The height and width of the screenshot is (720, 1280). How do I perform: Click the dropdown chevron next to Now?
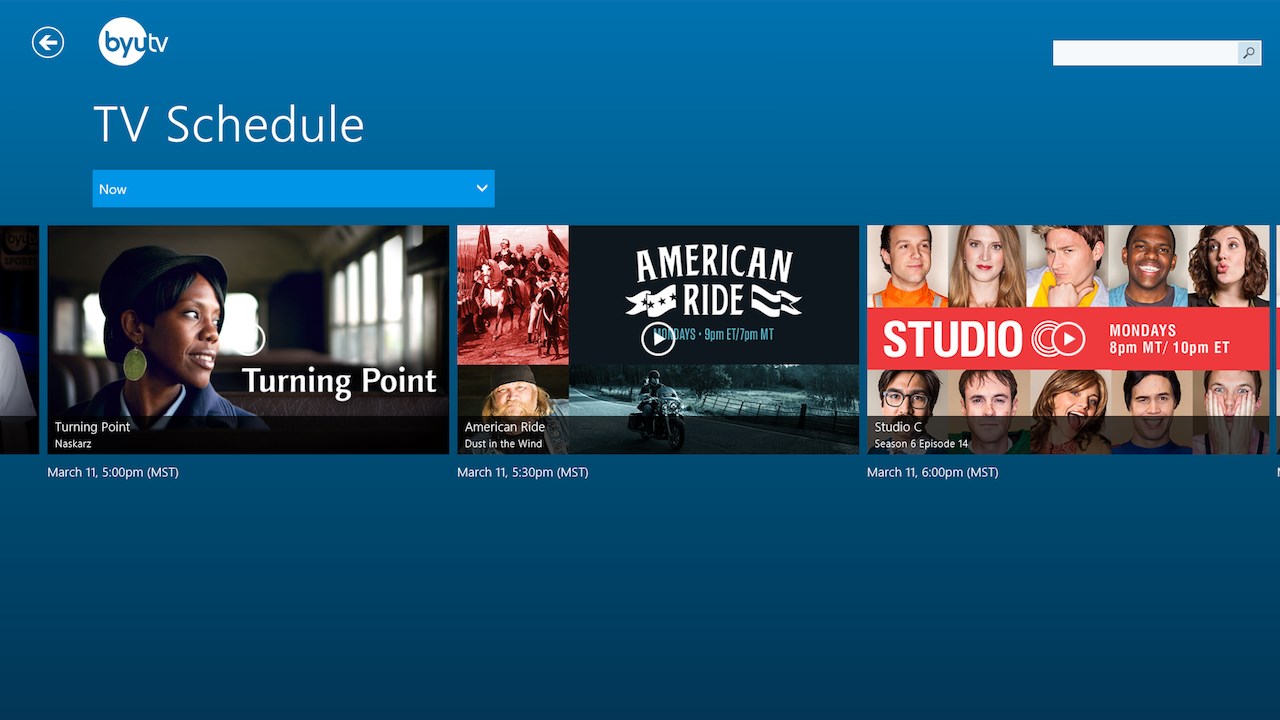pos(481,188)
